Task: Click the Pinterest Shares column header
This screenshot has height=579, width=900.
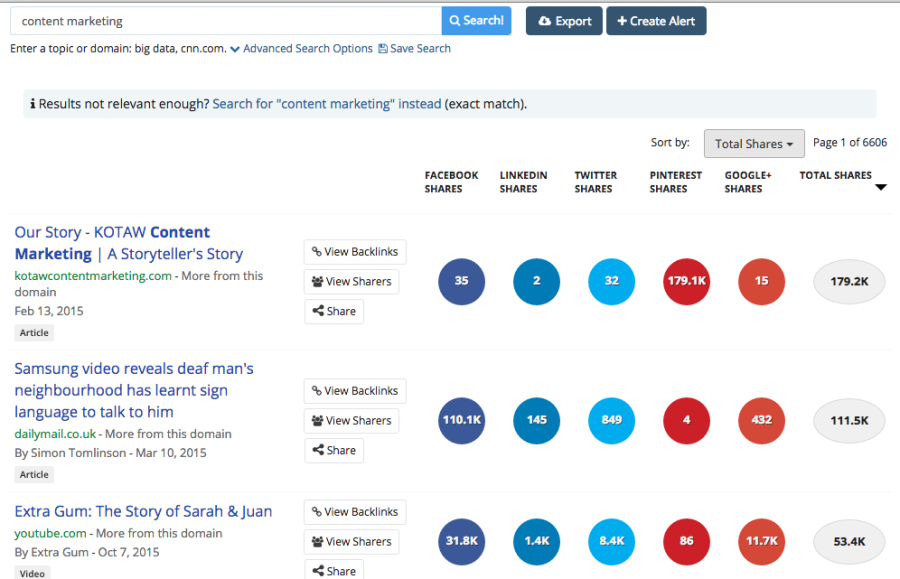Action: pyautogui.click(x=676, y=182)
